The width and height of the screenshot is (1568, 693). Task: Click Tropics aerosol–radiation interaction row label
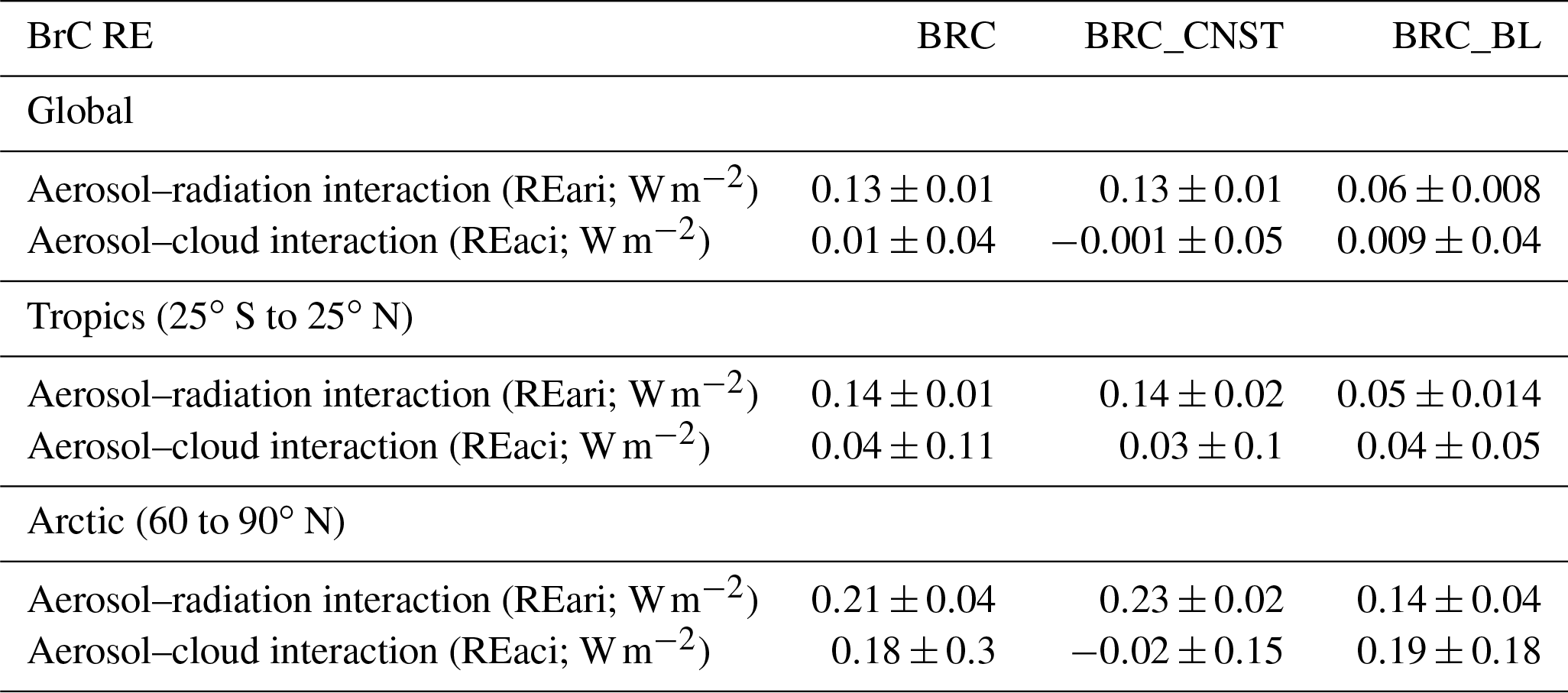[392, 394]
